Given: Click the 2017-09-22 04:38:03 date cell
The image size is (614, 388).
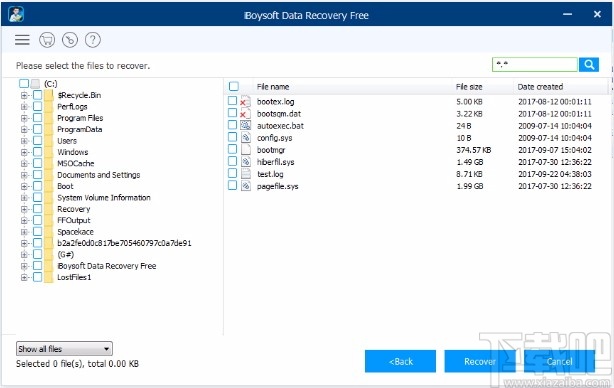Looking at the screenshot, I should click(554, 174).
